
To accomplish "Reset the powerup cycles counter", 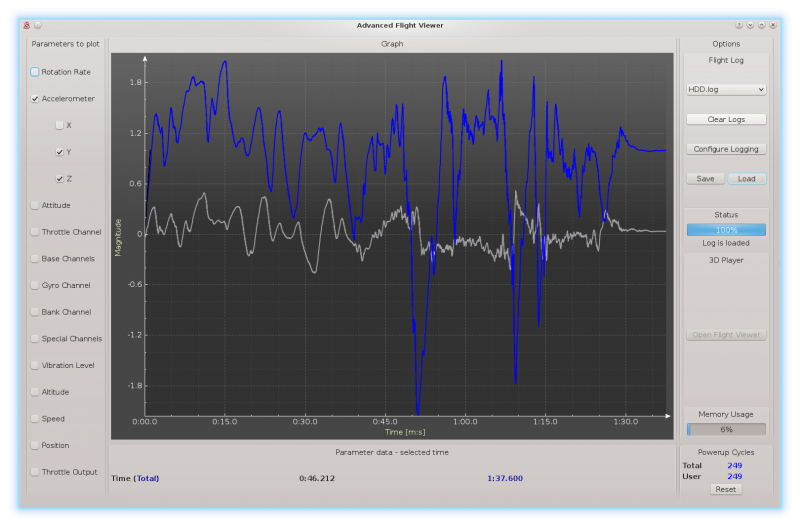I will click(x=726, y=489).
